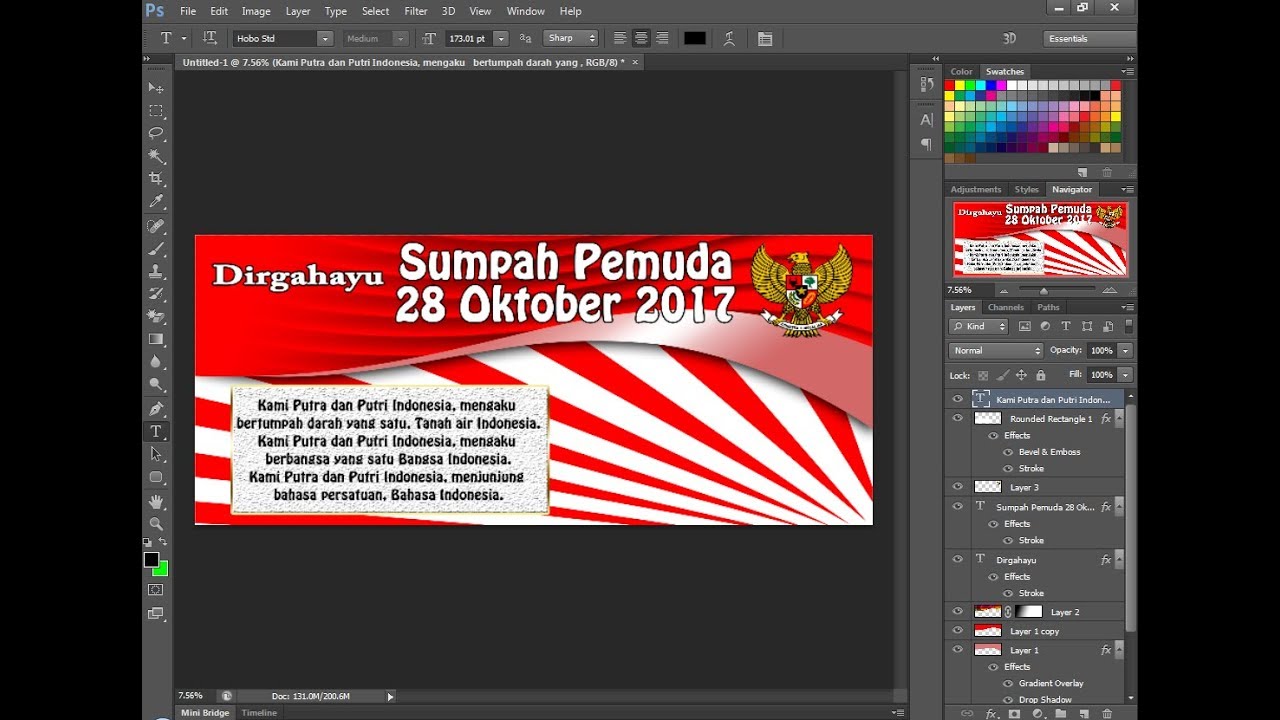1280x720 pixels.
Task: Change the screen mode
Action: 156,613
